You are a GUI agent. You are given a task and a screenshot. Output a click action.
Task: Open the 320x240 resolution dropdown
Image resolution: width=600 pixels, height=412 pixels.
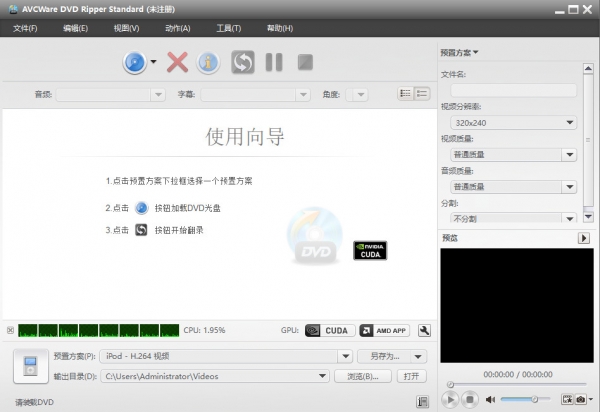click(514, 123)
